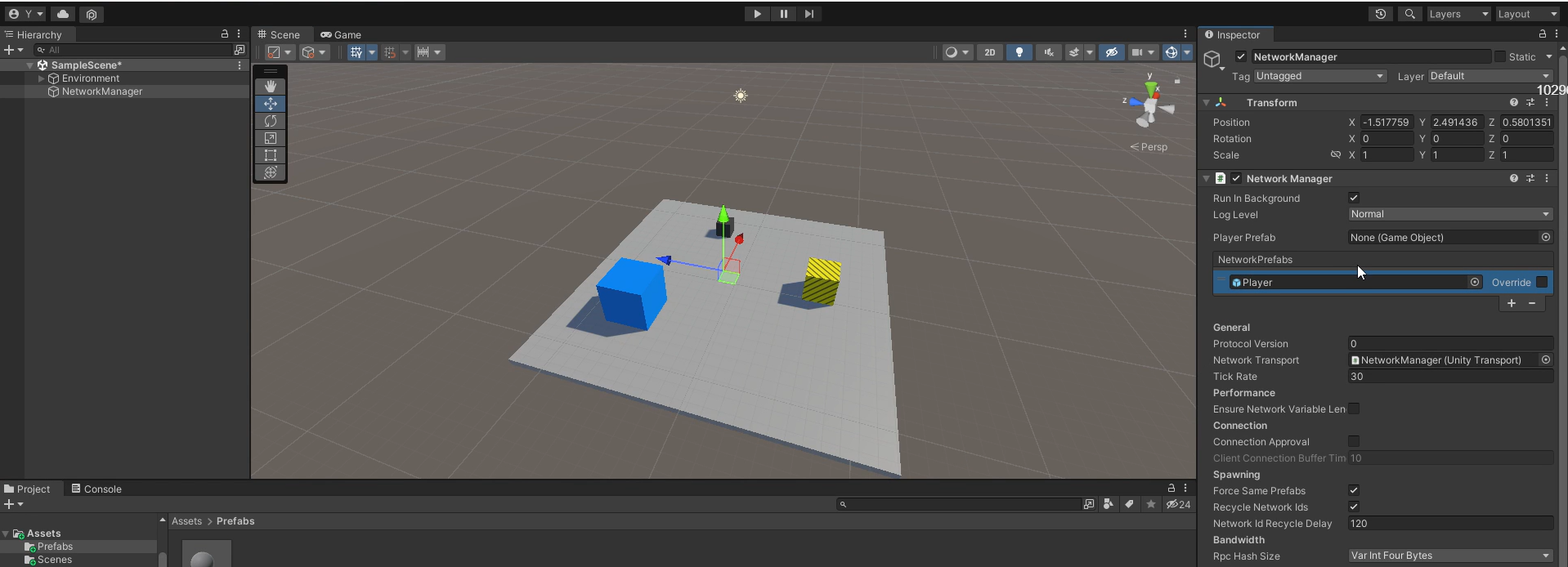Enable the Connection Approval checkbox
The width and height of the screenshot is (1568, 567).
tap(1354, 442)
